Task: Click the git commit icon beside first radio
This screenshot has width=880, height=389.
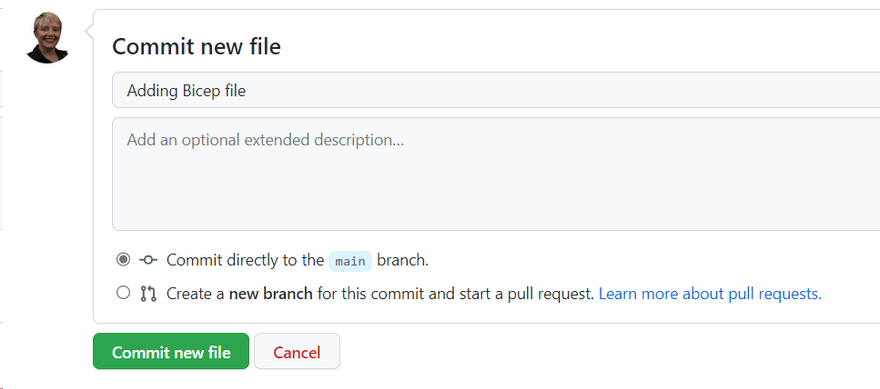Action: point(148,260)
